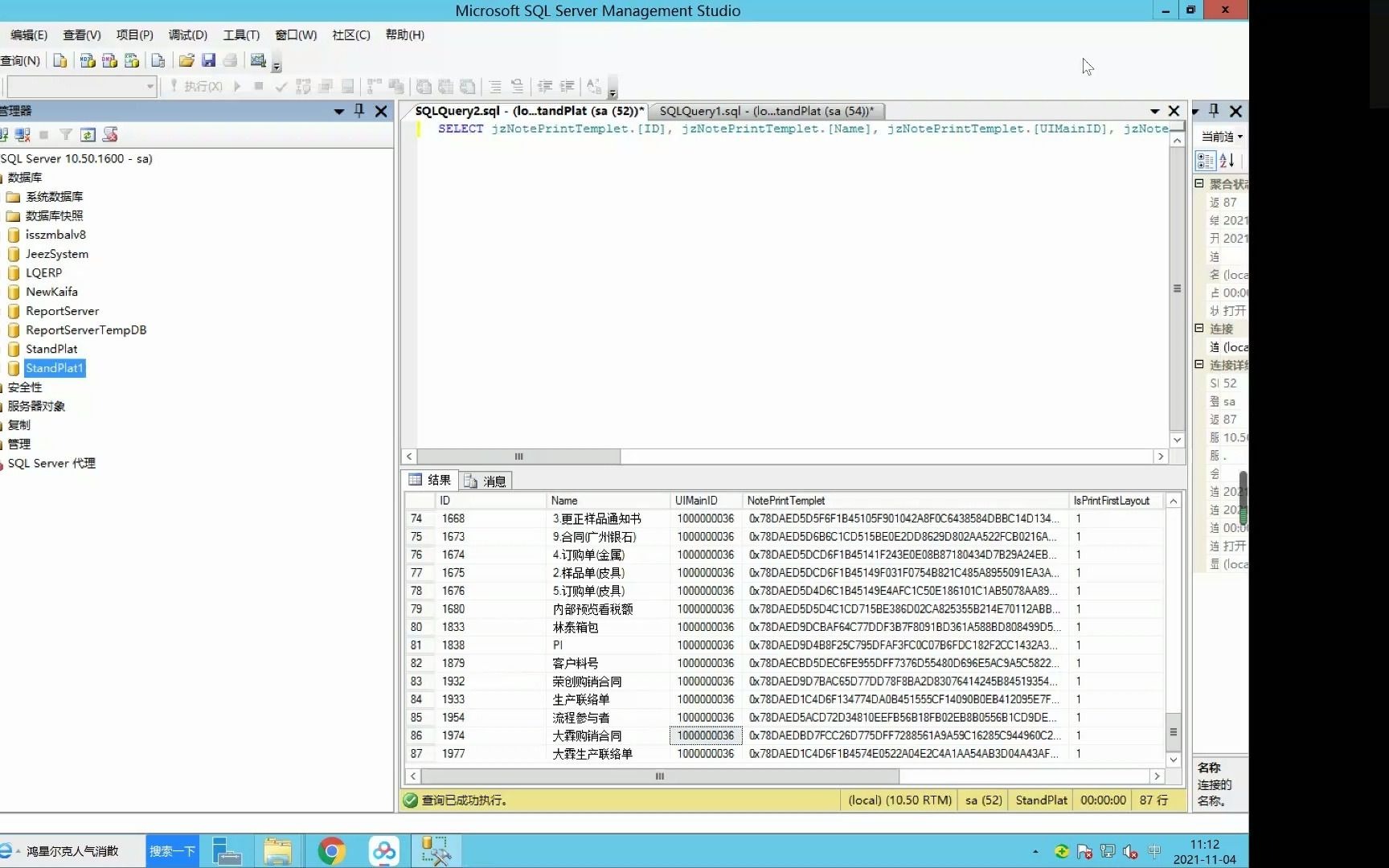Click the New Query document icon
This screenshot has height=868, width=1389.
tap(60, 60)
